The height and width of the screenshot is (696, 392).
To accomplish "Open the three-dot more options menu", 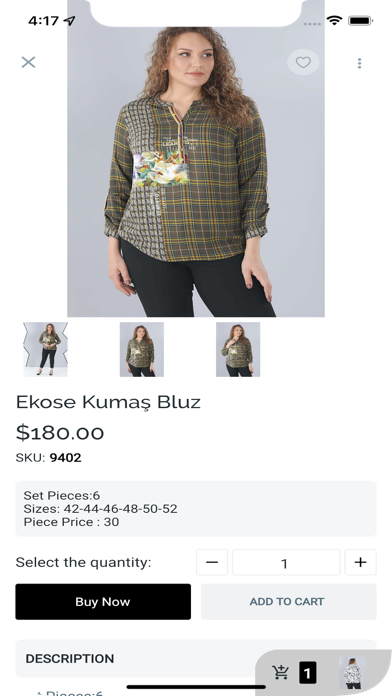I will [360, 63].
